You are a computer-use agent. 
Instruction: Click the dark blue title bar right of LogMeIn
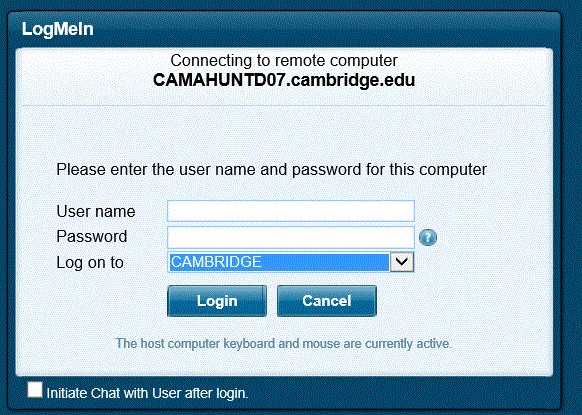[327, 30]
